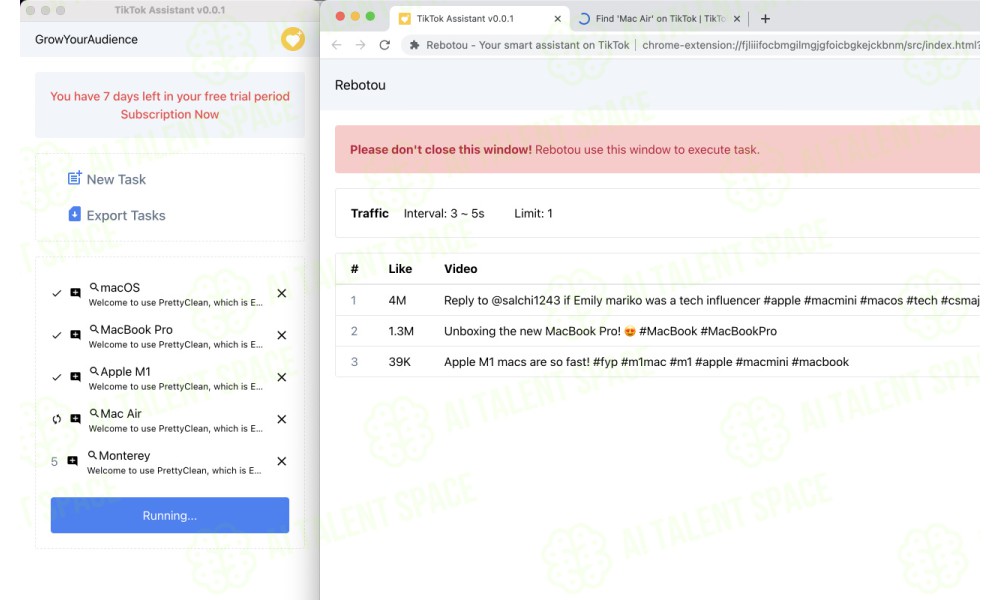This screenshot has height=600, width=1000.
Task: Click the comment icon on Mac Air task
Action: tap(75, 420)
